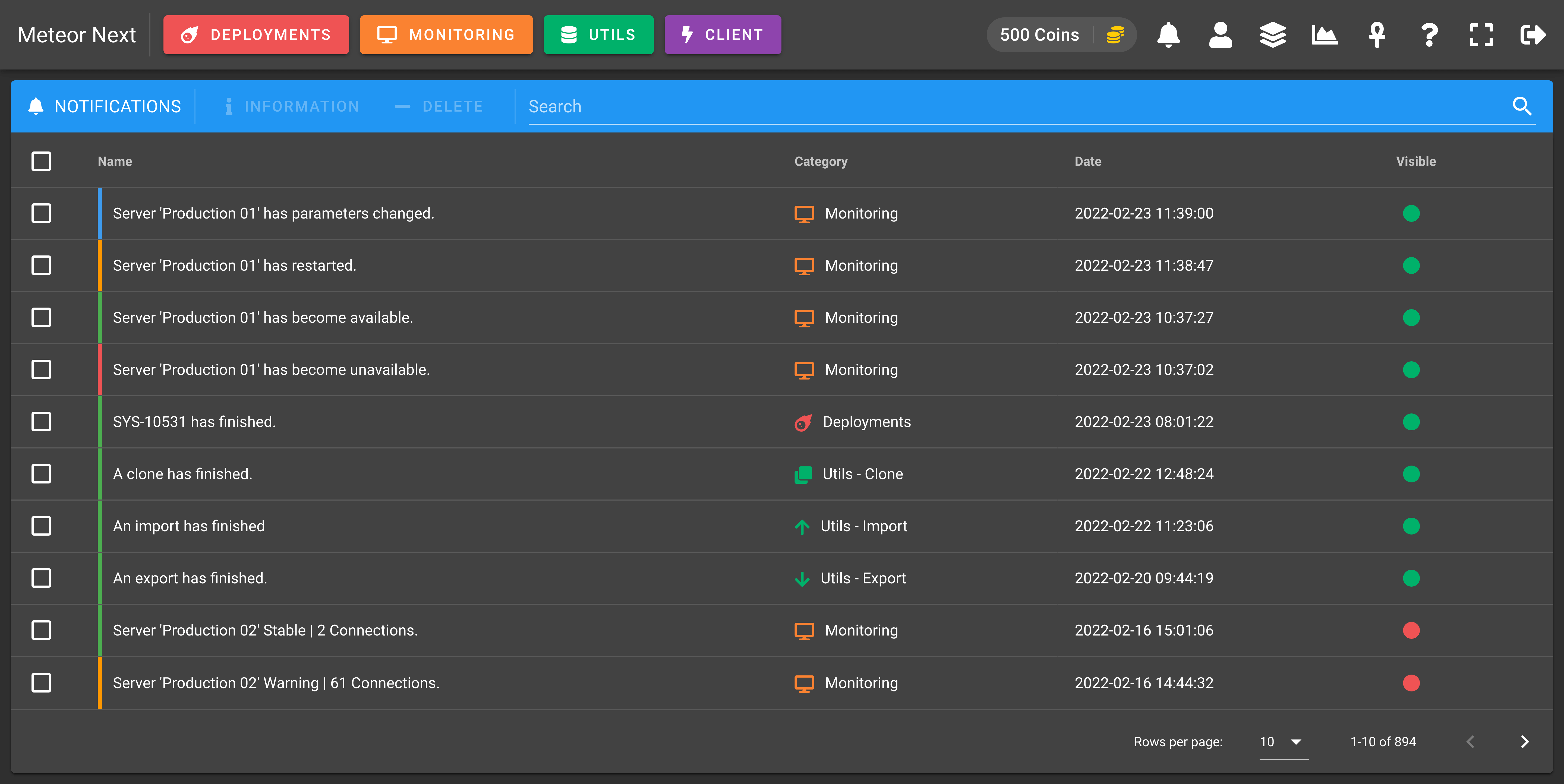The image size is (1564, 784).
Task: Open the rows per page dropdown
Action: tap(1284, 742)
